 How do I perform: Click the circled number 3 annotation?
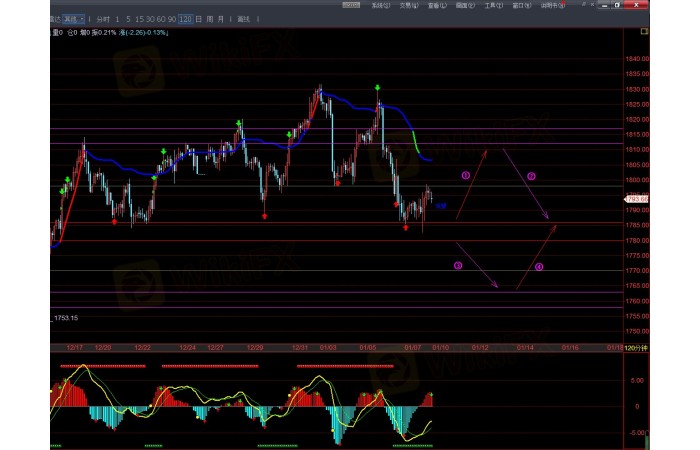[x=458, y=266]
